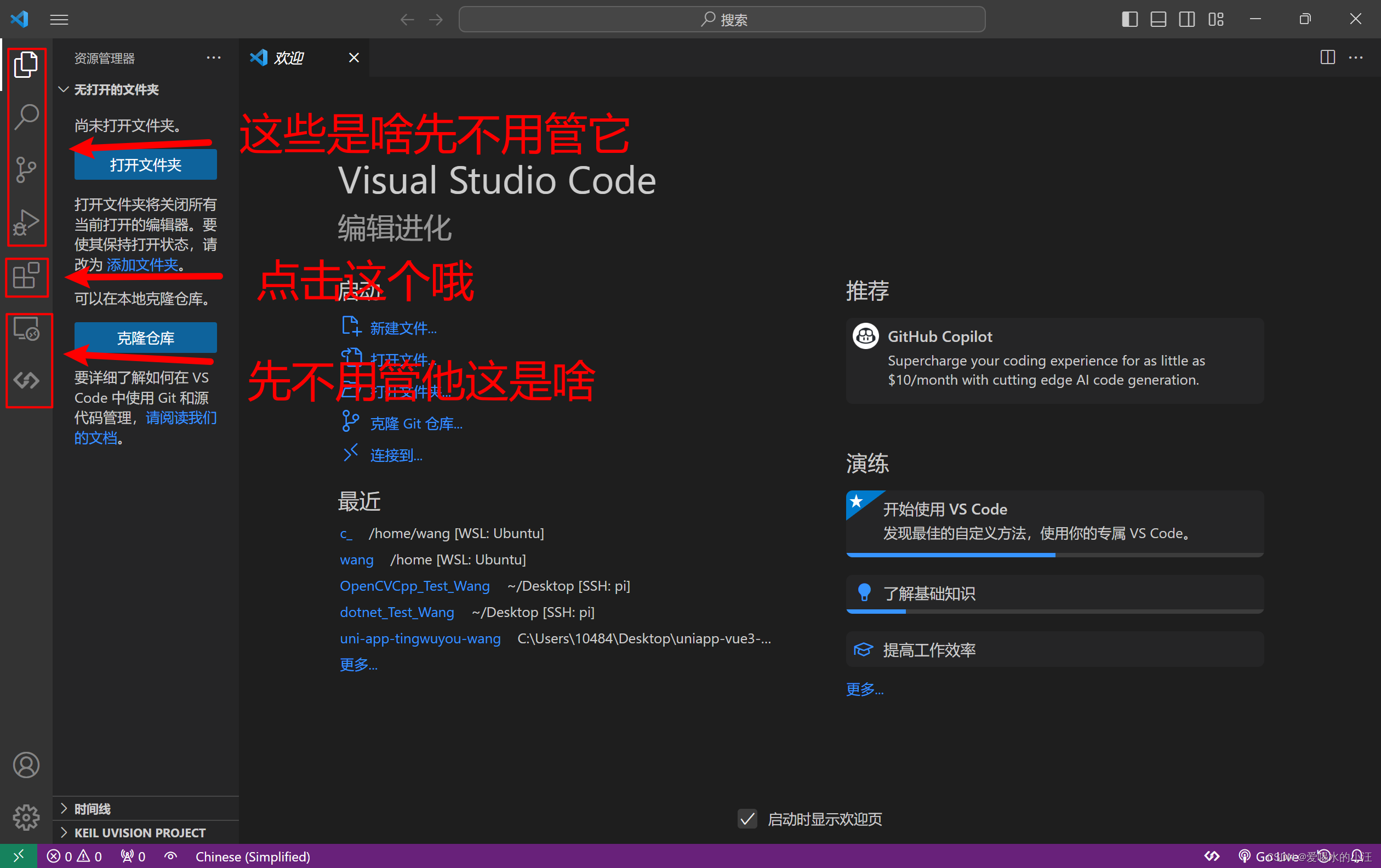
Task: Open the hamburger application menu
Action: tap(59, 20)
